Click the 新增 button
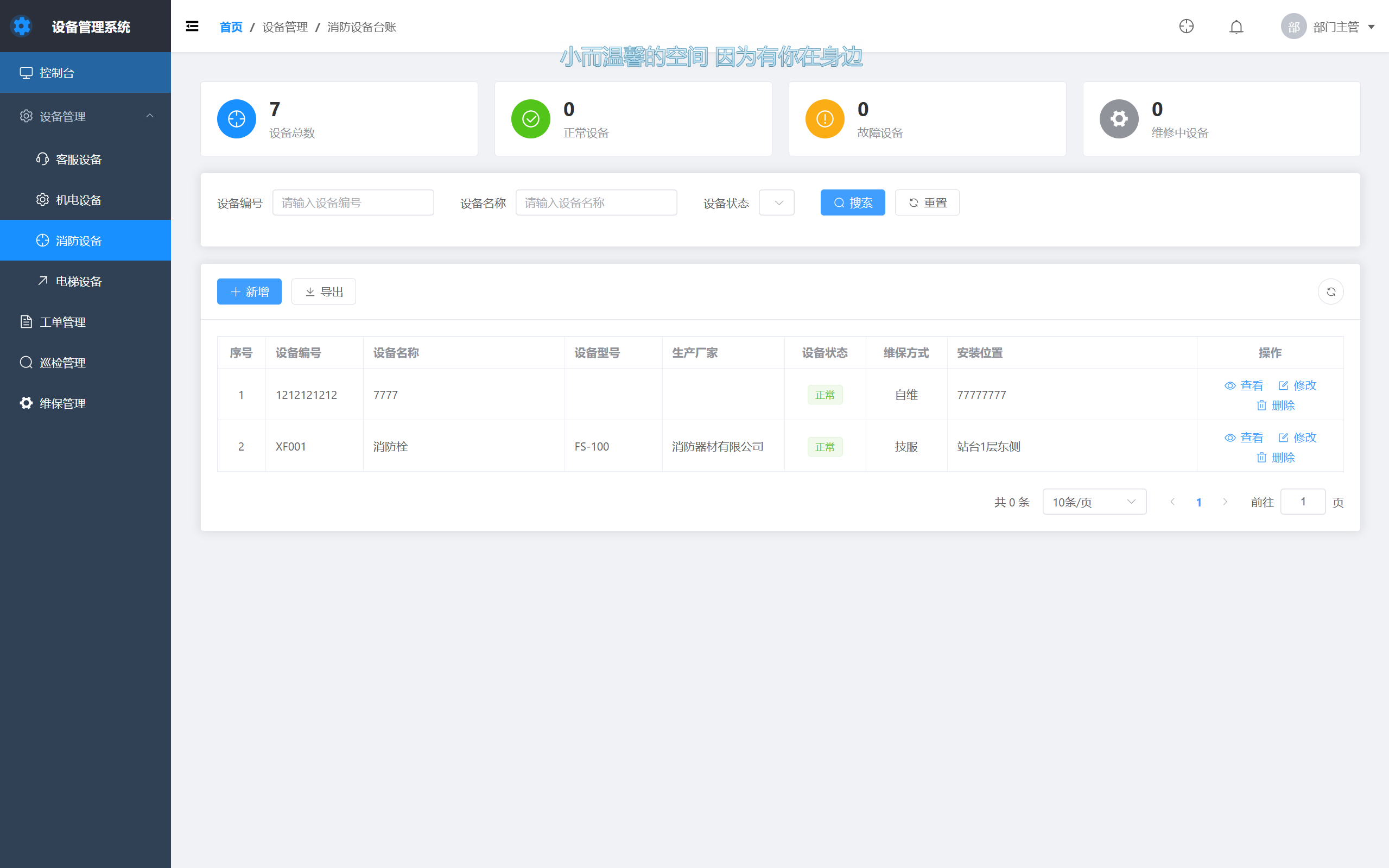 249,292
